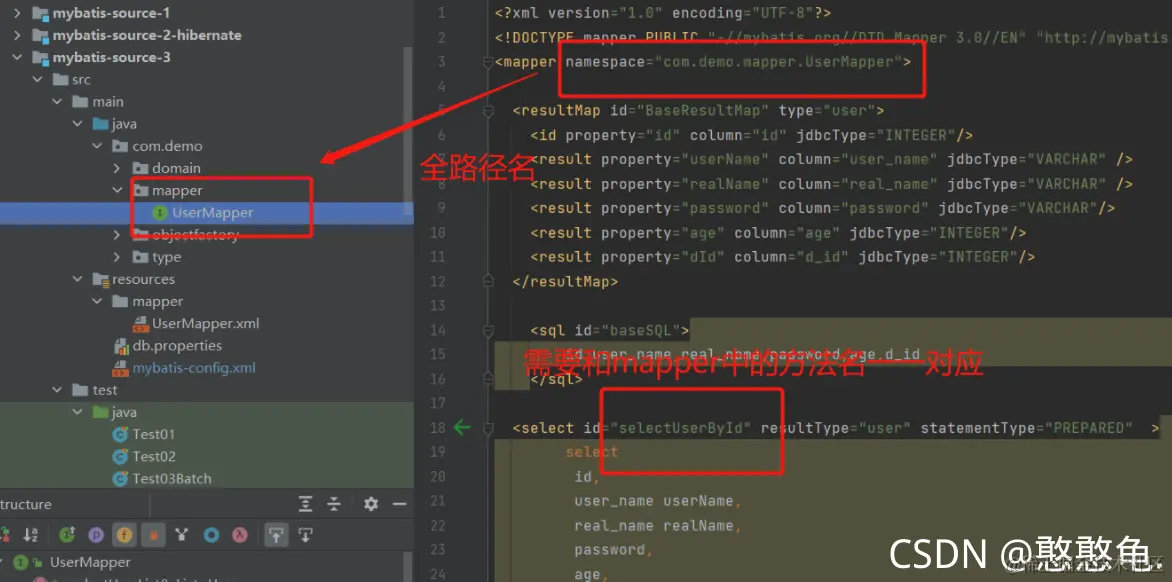
Task: Collapse the test folder node
Action: click(x=58, y=390)
